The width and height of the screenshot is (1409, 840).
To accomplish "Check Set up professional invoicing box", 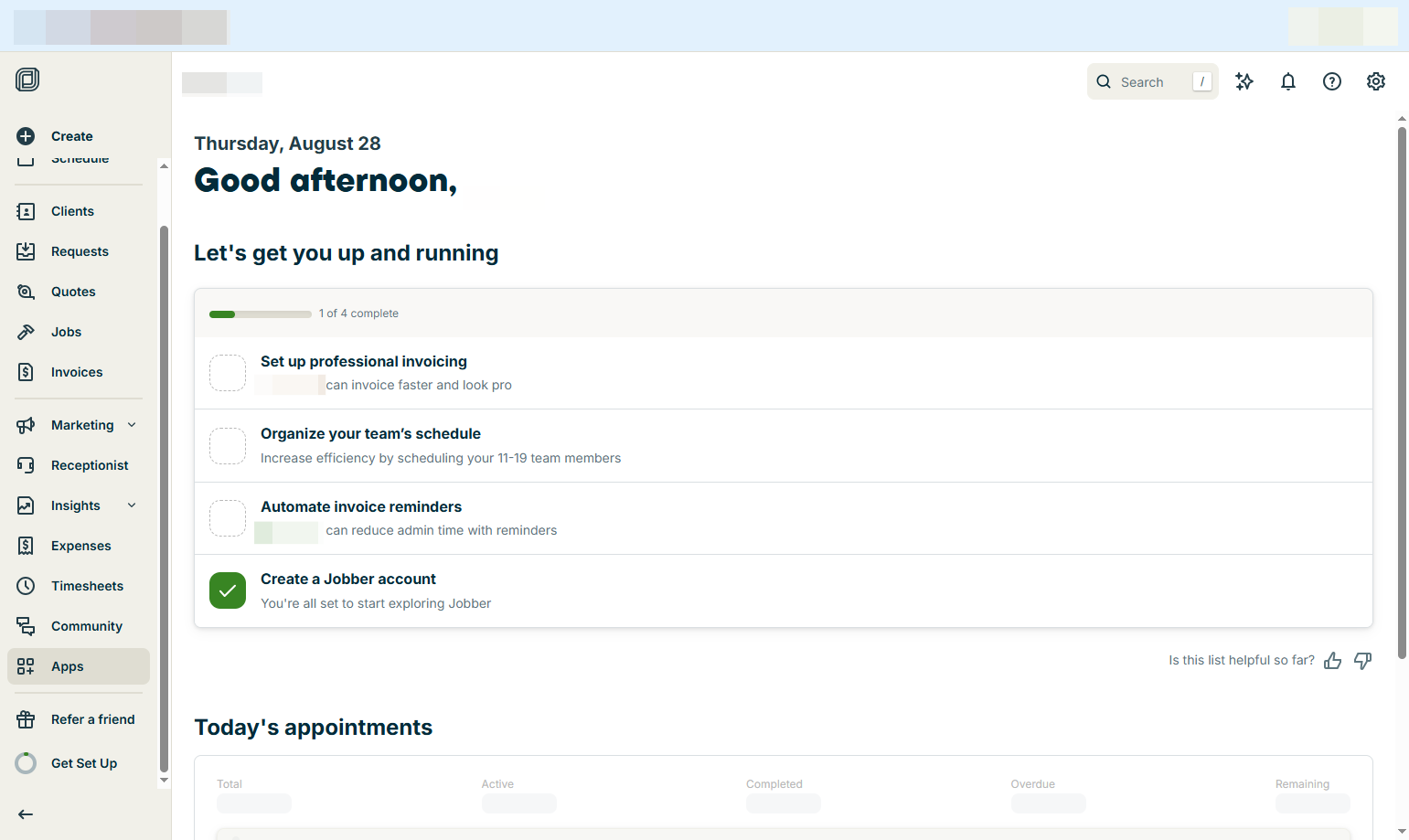I will (228, 373).
